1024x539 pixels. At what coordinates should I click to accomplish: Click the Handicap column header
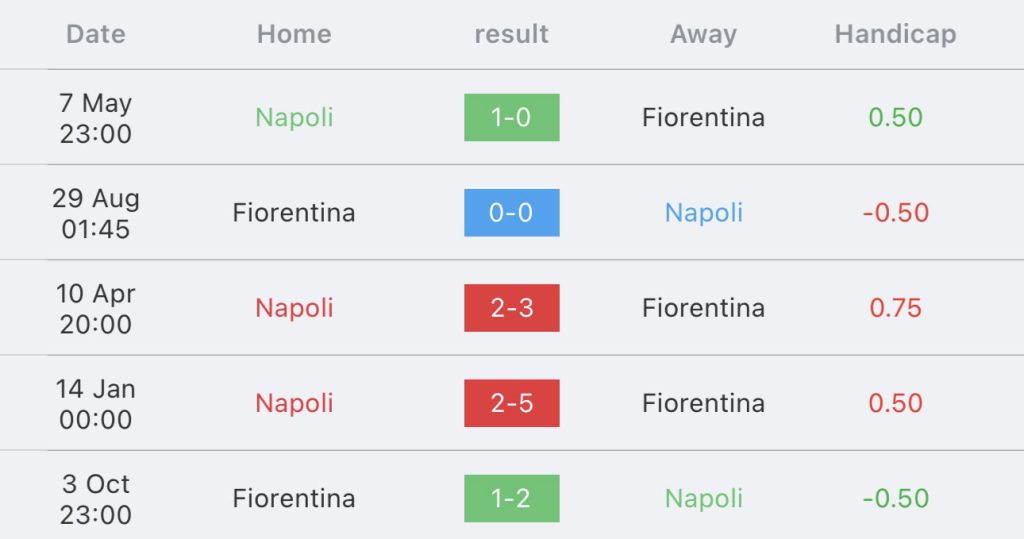pos(895,34)
